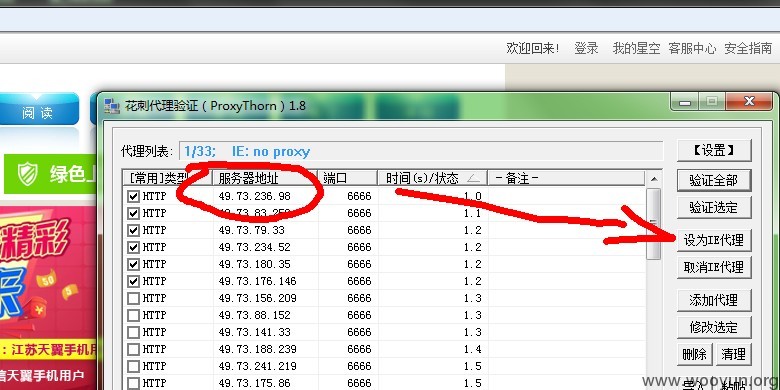The height and width of the screenshot is (390, 780).
Task: Select address 49.73.188.239 in list
Action: coord(257,349)
